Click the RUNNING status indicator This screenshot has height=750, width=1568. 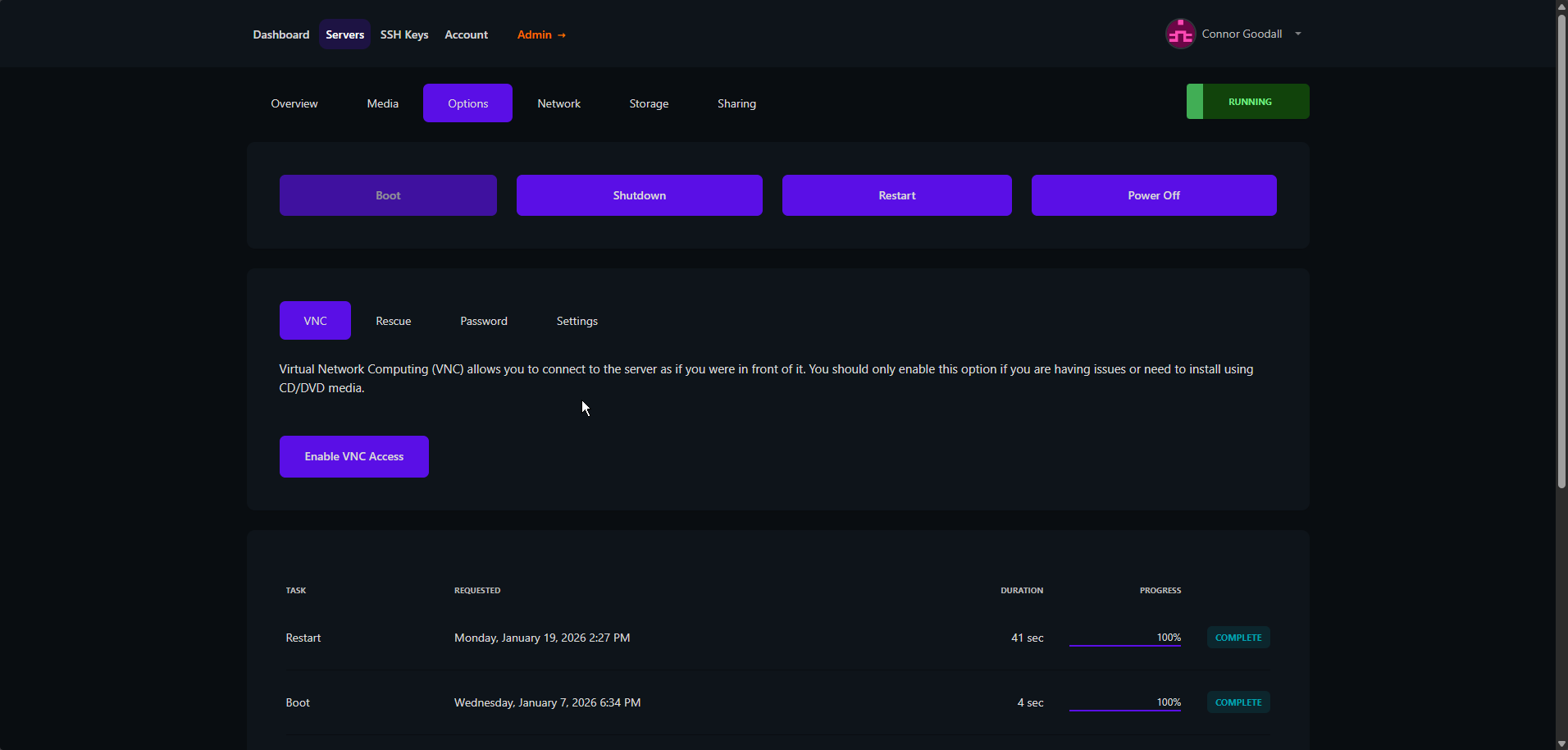point(1247,102)
